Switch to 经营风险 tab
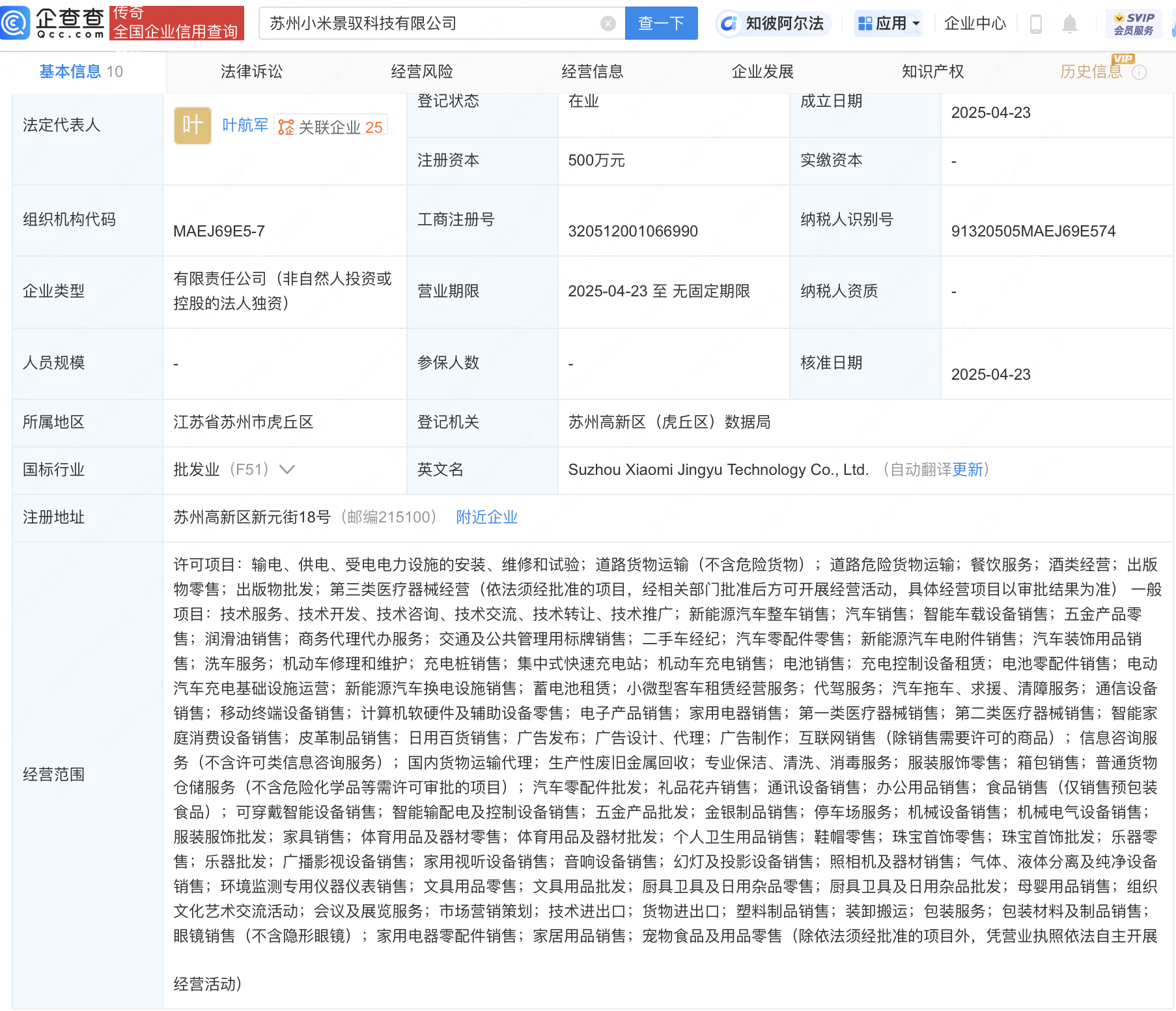The height and width of the screenshot is (1011, 1176). [x=422, y=72]
